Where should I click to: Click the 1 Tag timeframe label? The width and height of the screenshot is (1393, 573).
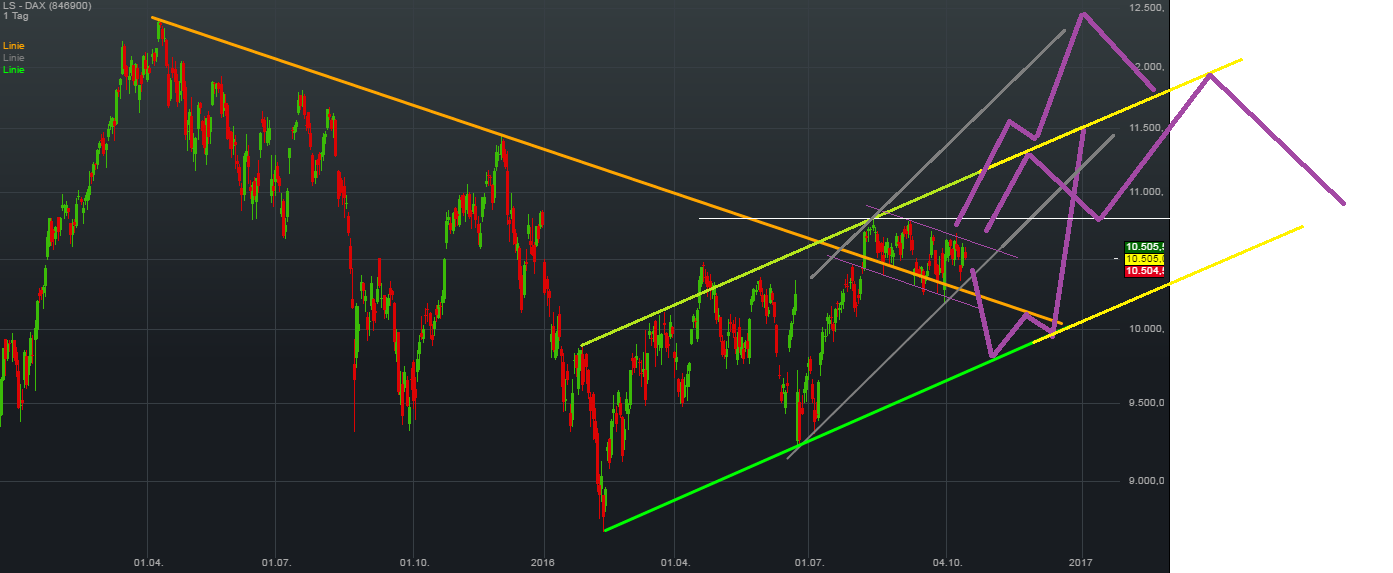(x=15, y=18)
